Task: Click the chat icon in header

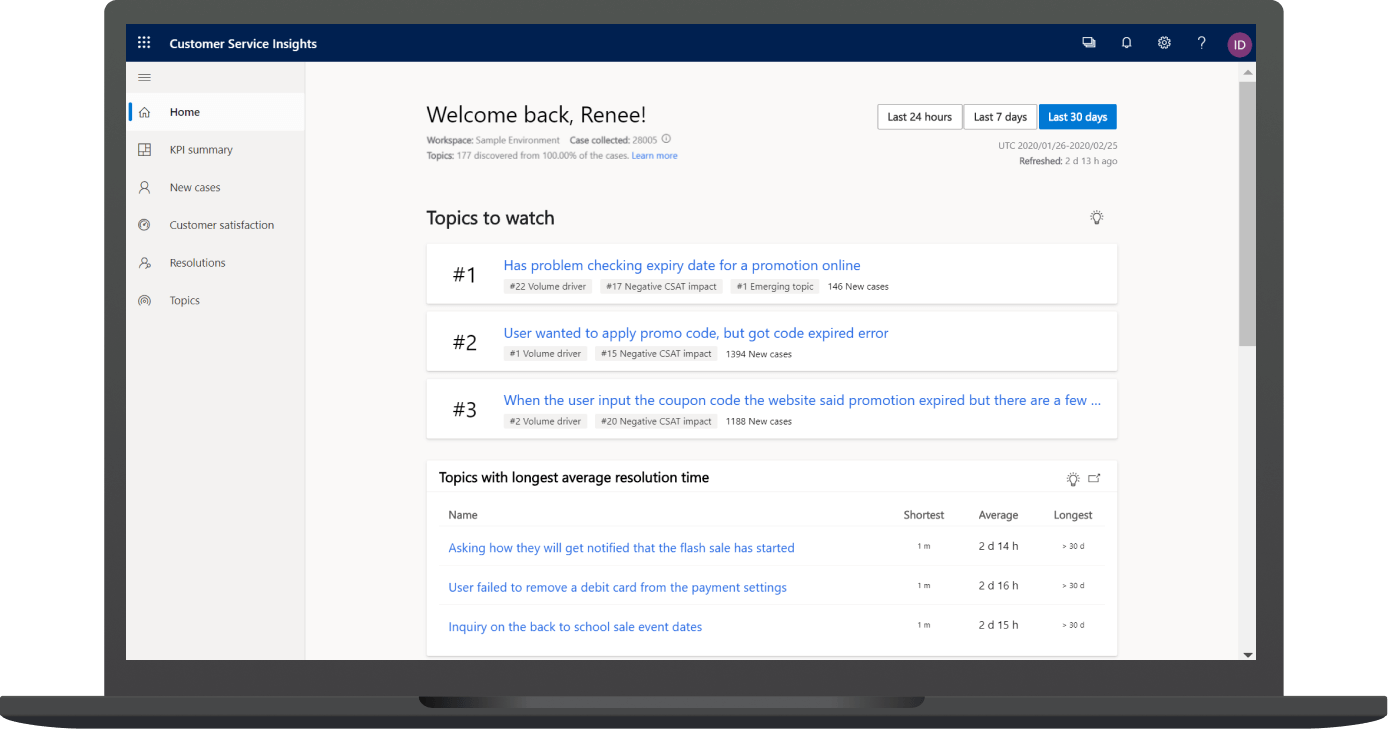Action: pos(1088,43)
